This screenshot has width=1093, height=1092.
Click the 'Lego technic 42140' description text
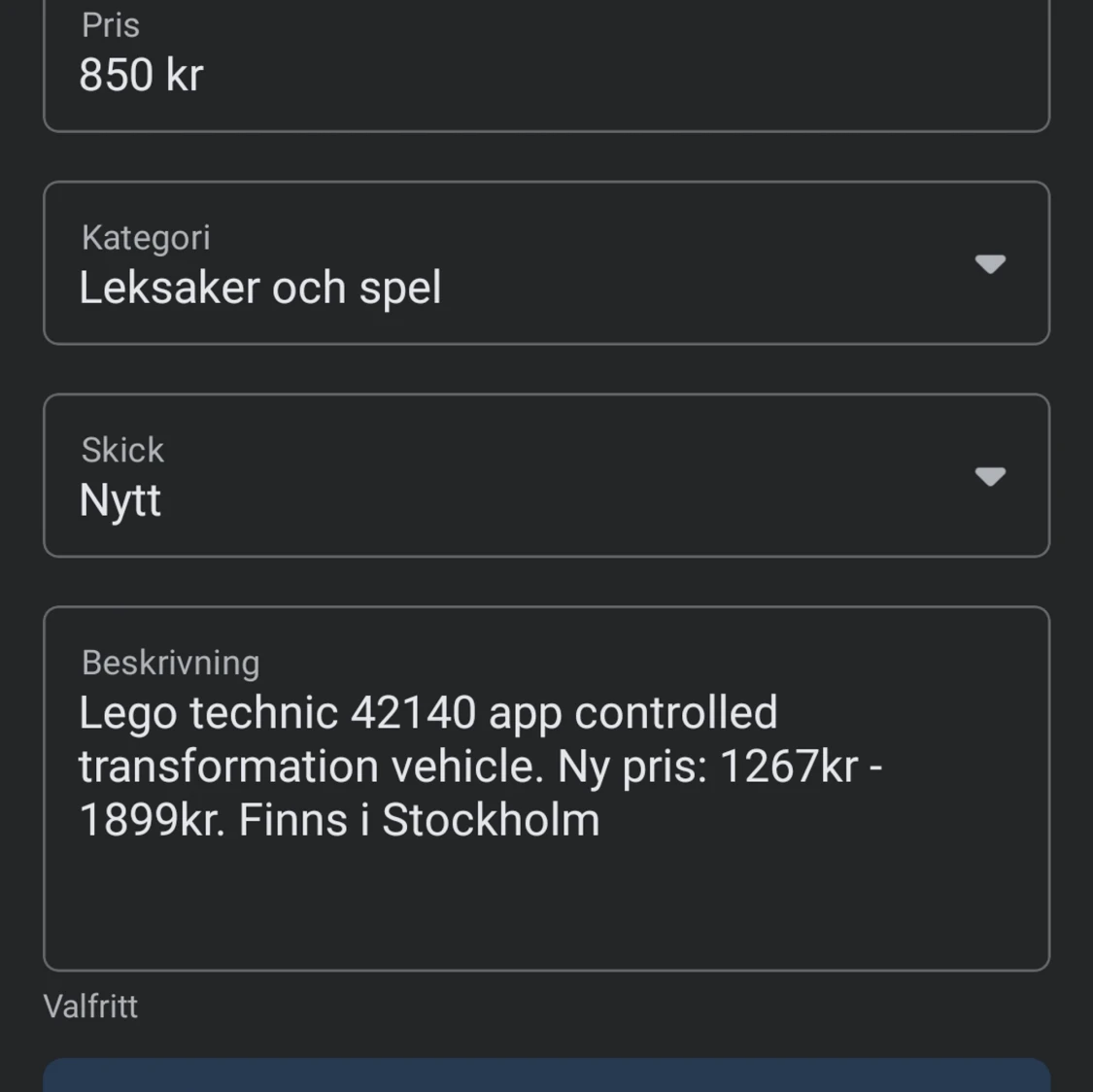(x=278, y=714)
